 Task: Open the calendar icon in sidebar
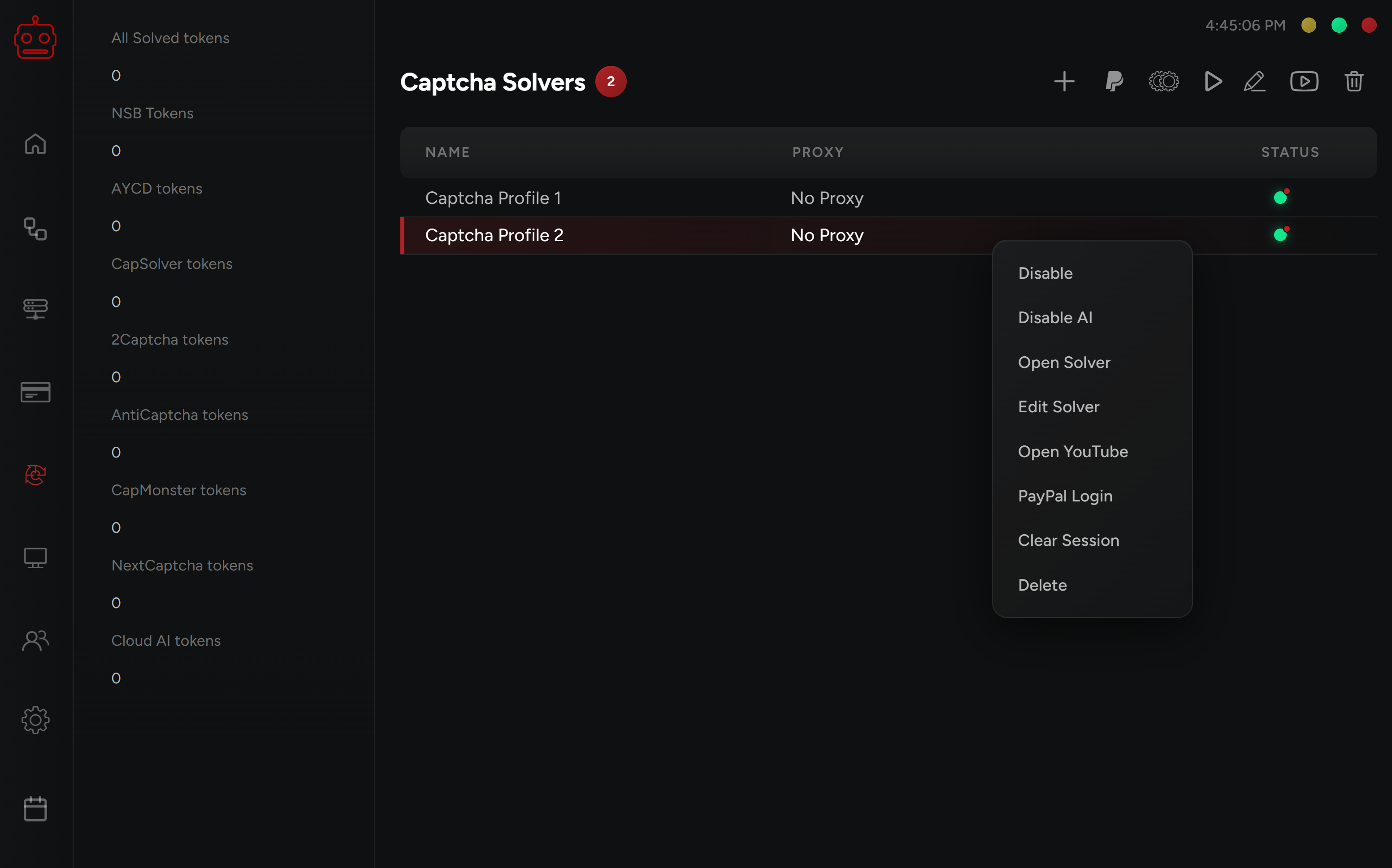(35, 809)
